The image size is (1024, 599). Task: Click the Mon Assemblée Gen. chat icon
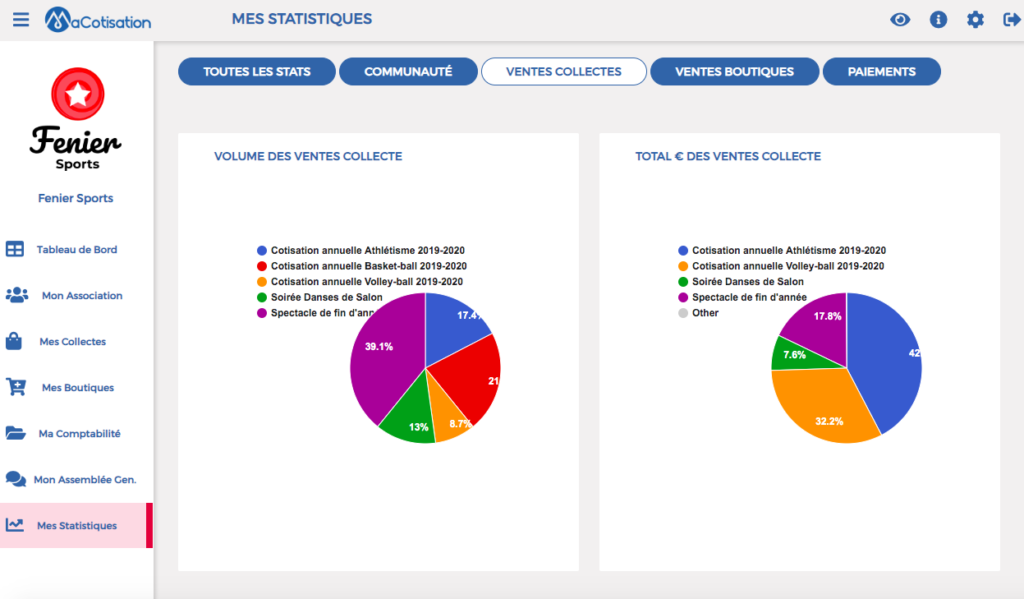[x=16, y=479]
